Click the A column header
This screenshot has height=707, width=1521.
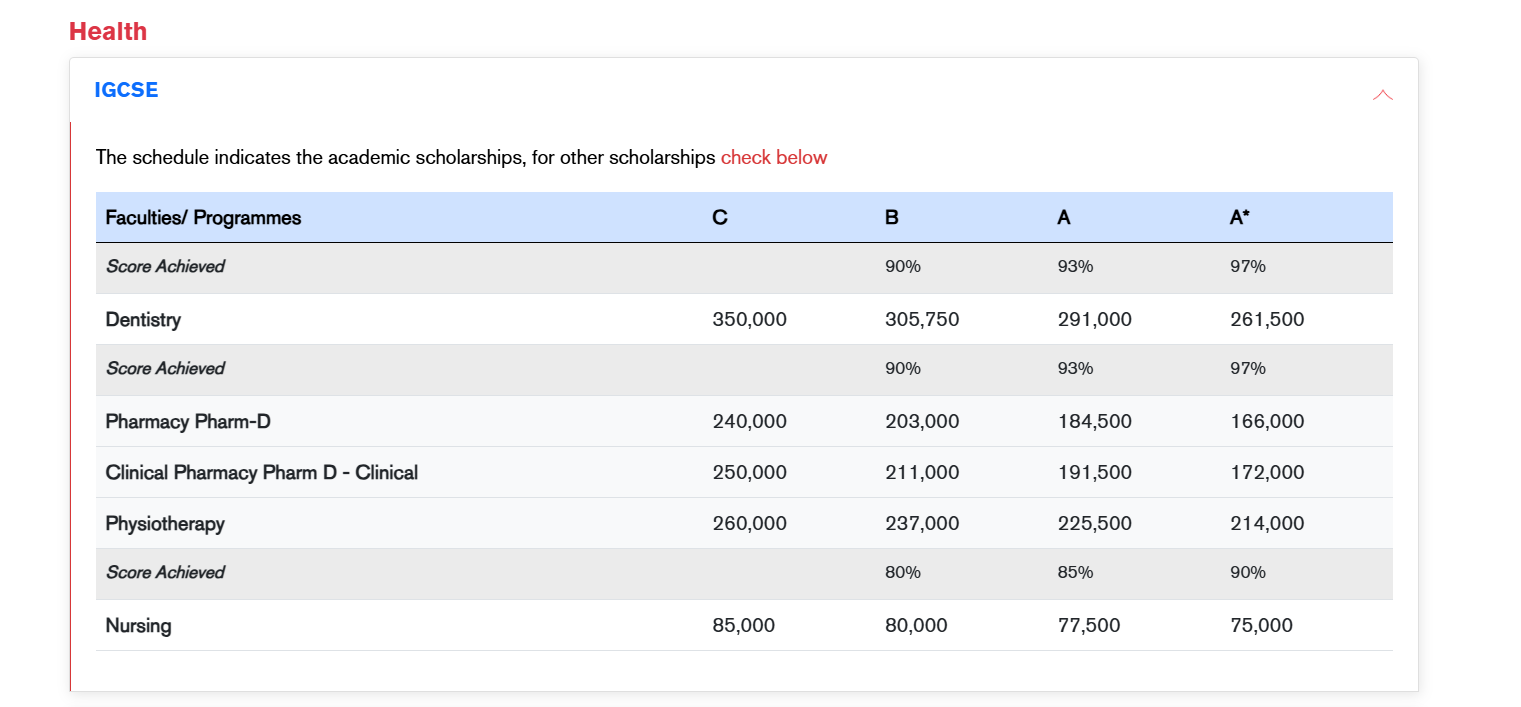click(x=1063, y=218)
